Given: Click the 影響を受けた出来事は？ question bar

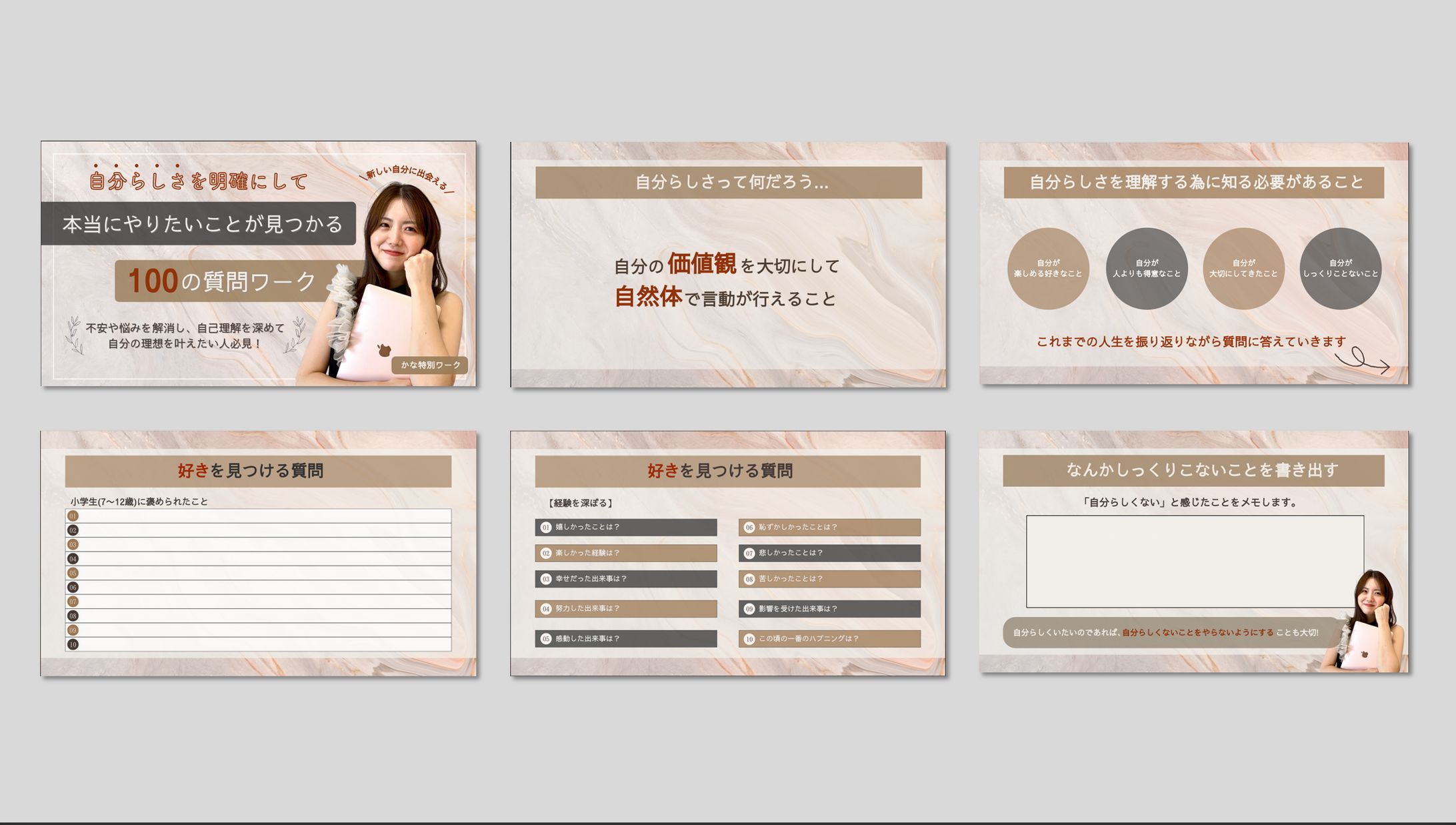Looking at the screenshot, I should click(829, 609).
